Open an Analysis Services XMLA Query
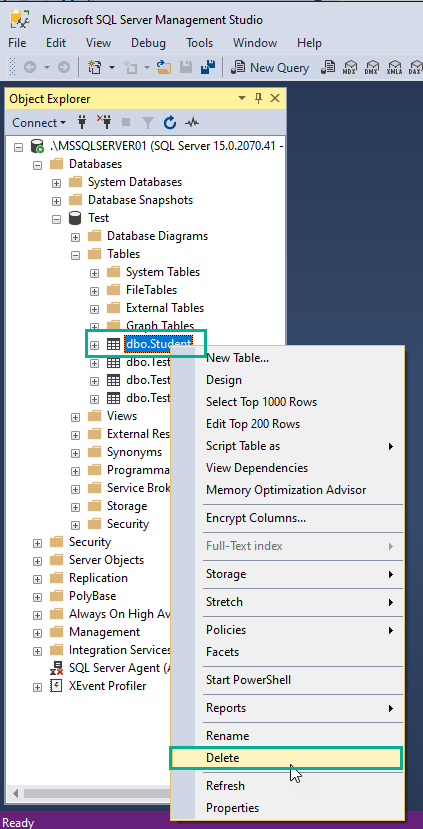423x829 pixels. 393,67
